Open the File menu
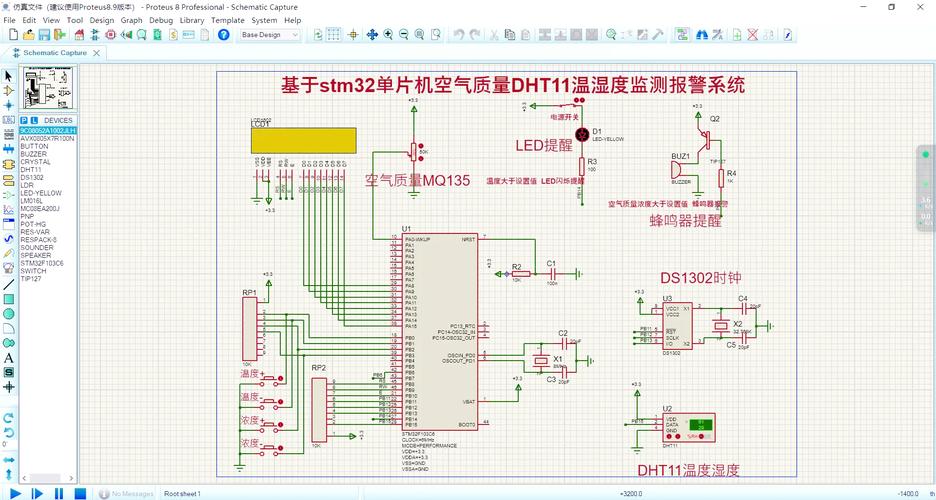This screenshot has width=936, height=500. 9,20
